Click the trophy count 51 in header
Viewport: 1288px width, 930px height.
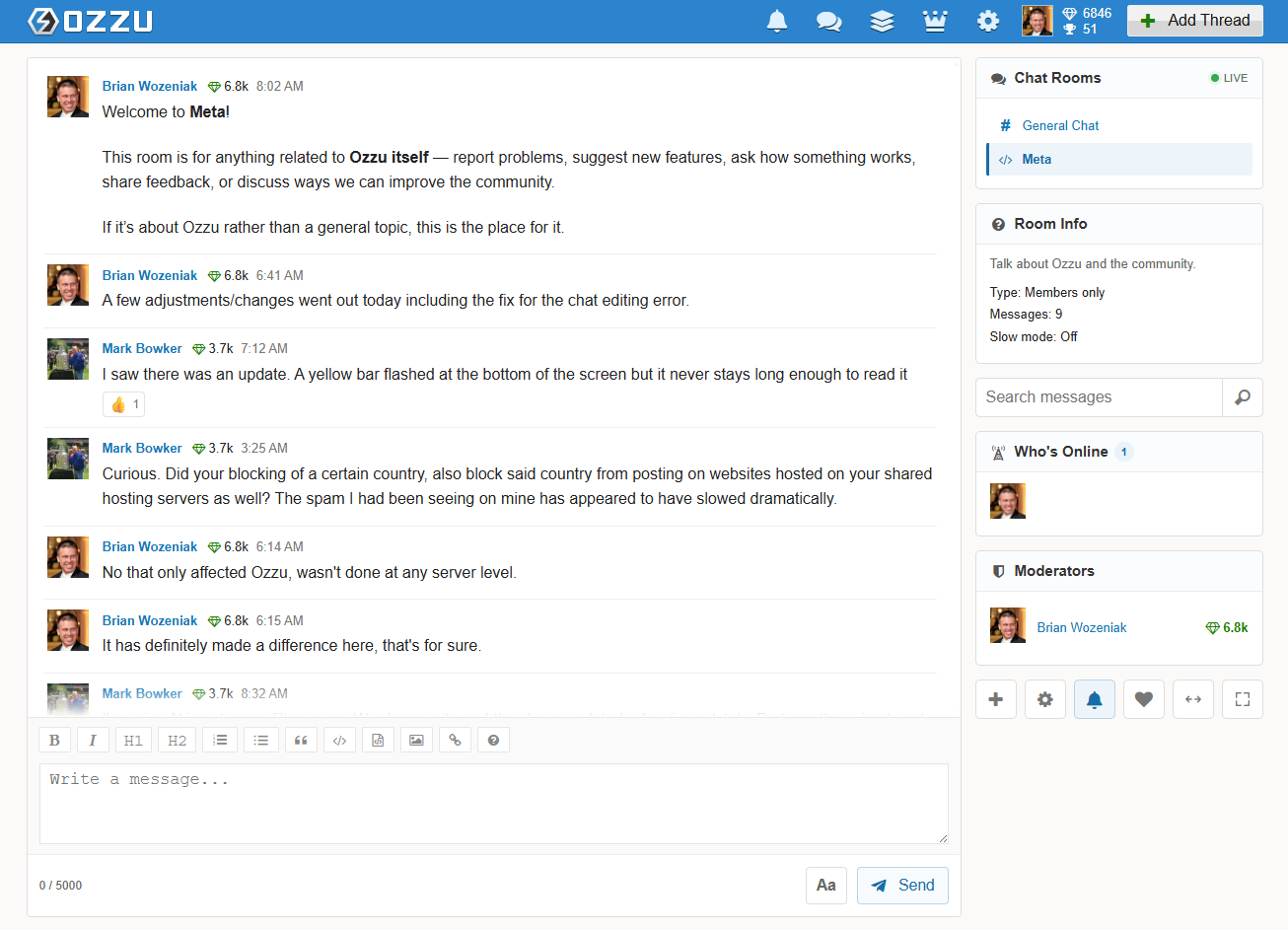pyautogui.click(x=1080, y=30)
